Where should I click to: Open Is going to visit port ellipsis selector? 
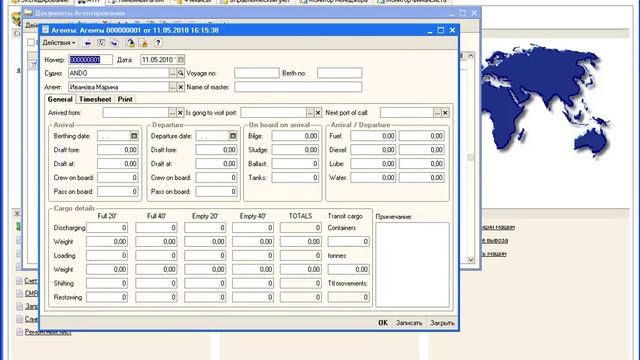310,113
